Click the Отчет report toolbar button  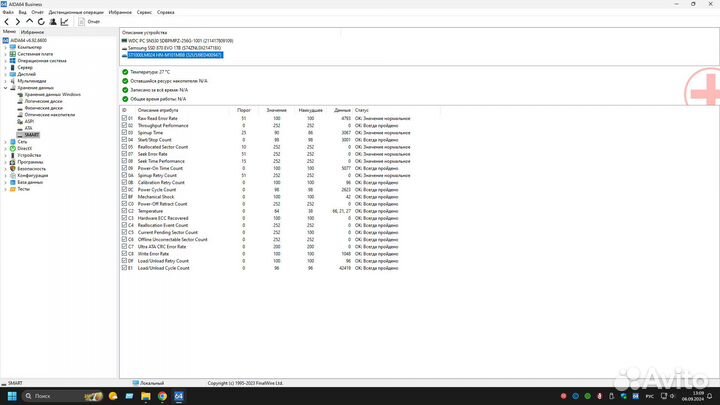pos(89,20)
